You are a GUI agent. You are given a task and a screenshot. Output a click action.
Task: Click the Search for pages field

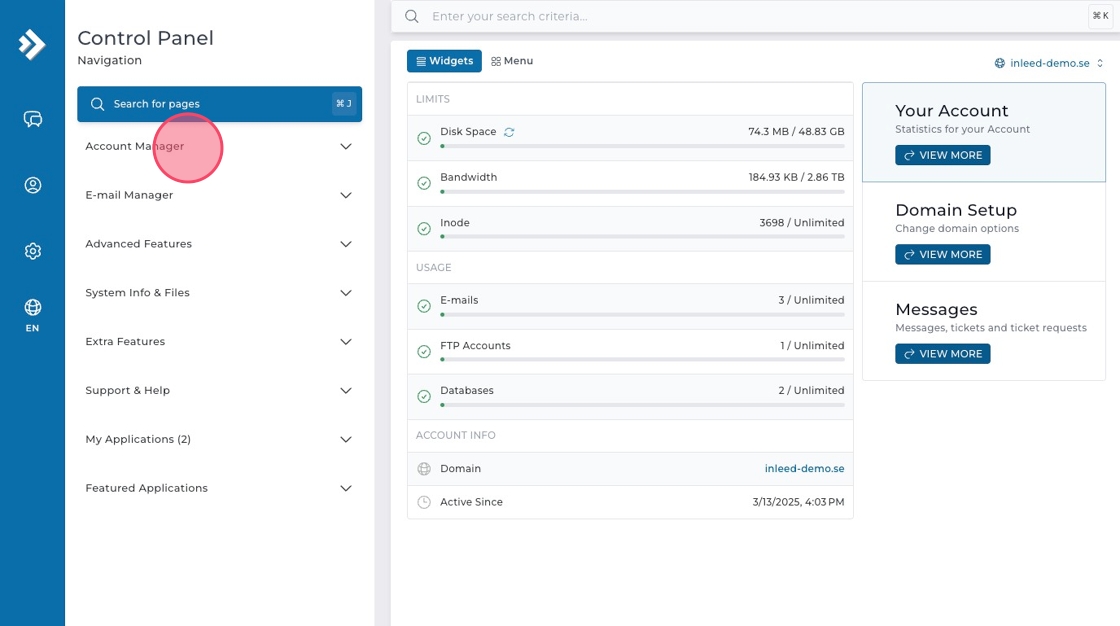[219, 104]
